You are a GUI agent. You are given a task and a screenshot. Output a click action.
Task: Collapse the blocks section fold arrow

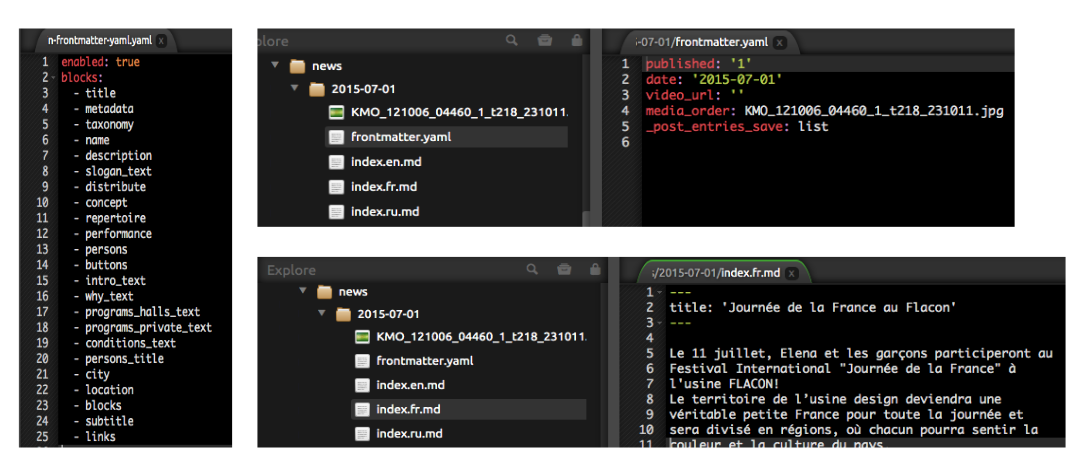(x=55, y=78)
